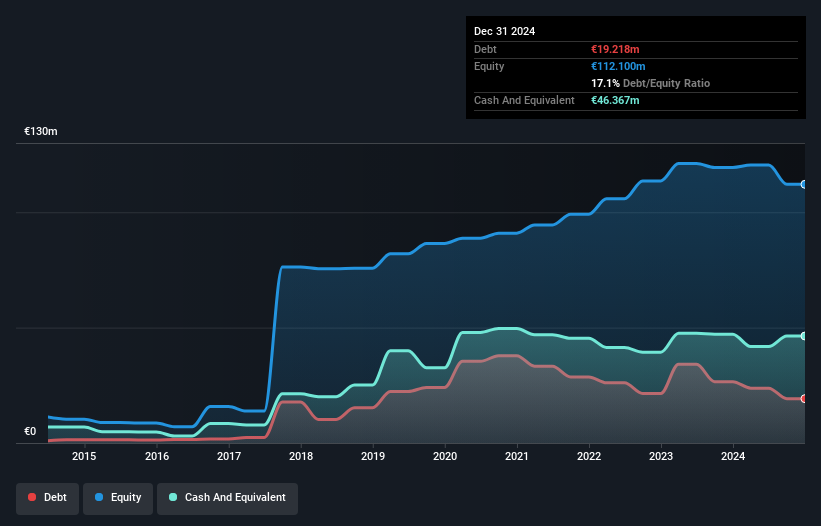The height and width of the screenshot is (526, 821).
Task: Click the blue Equity endpoint marker
Action: pos(803,184)
